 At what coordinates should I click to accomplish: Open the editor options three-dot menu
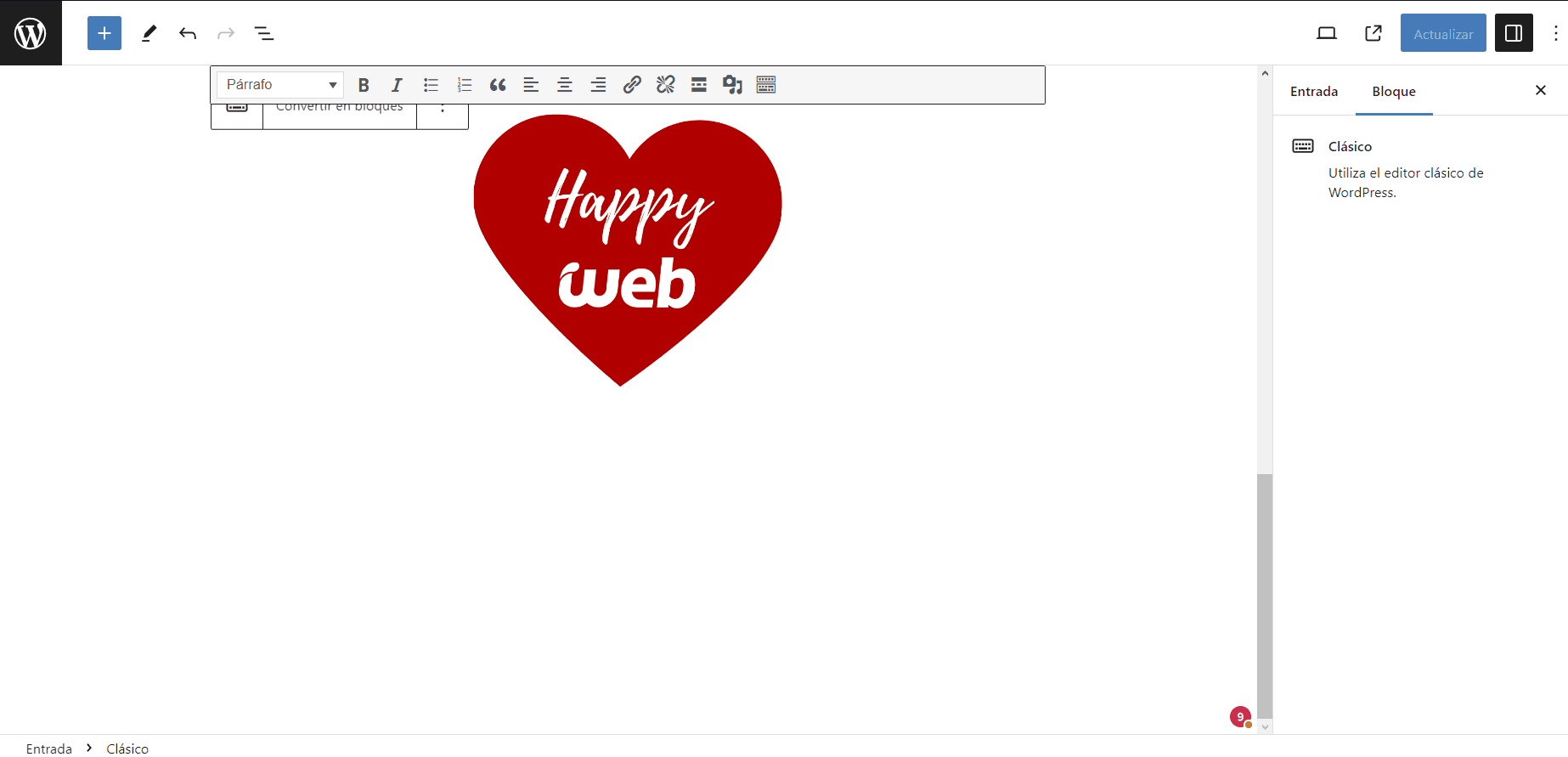click(x=1555, y=33)
